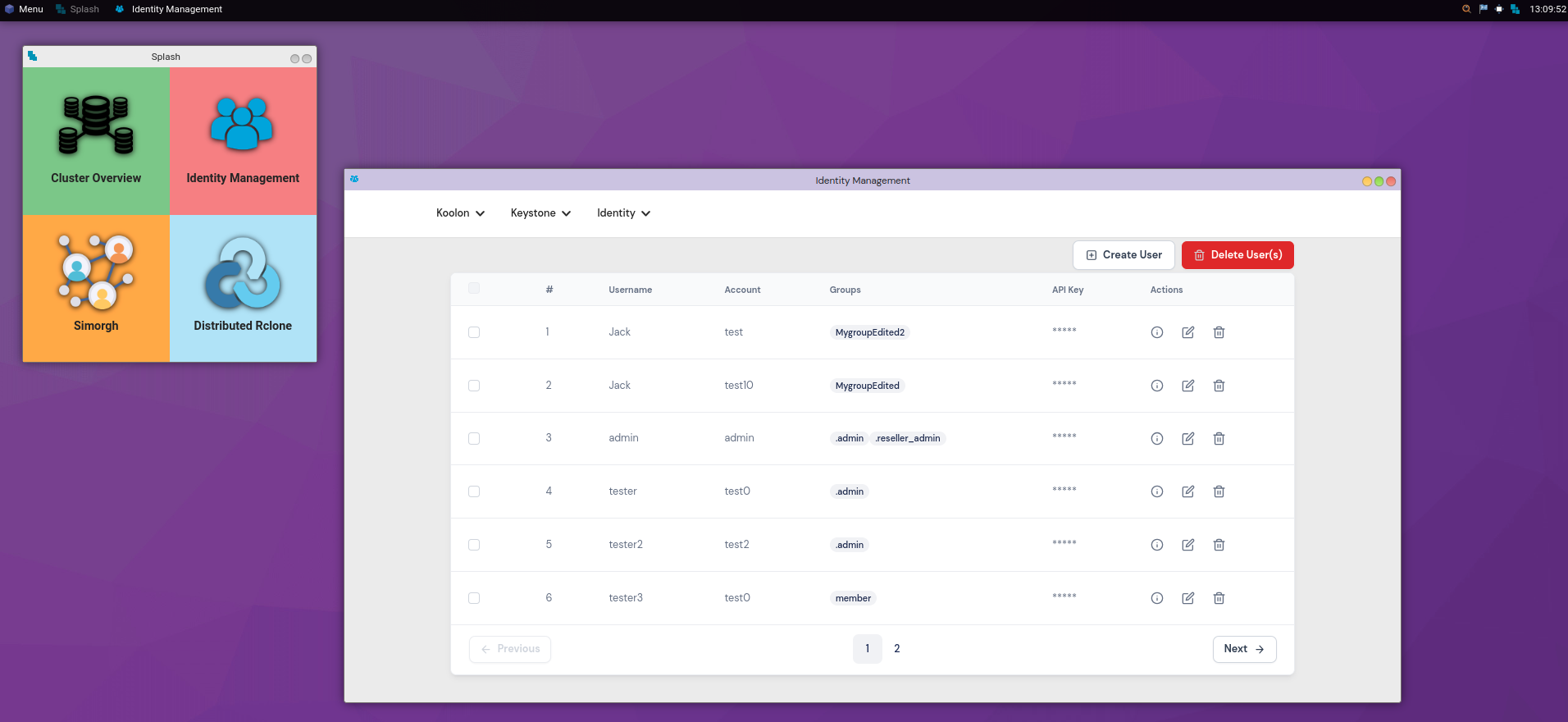Image resolution: width=1568 pixels, height=722 pixels.
Task: Toggle the select-all checkbox in the table header
Action: click(x=474, y=288)
